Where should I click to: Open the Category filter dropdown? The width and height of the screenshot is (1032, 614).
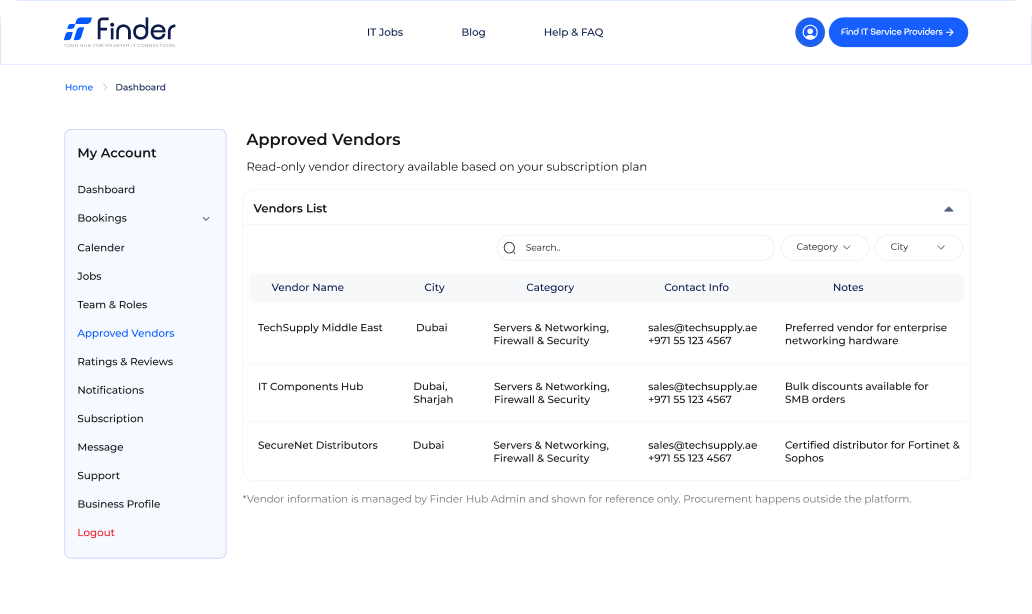[824, 247]
